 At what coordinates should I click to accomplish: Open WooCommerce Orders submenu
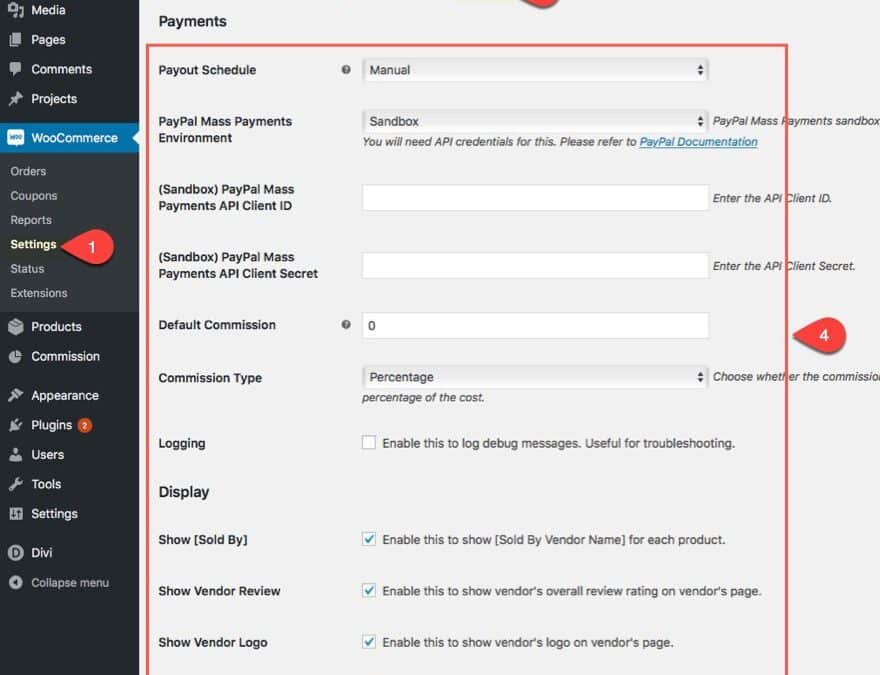(x=28, y=171)
